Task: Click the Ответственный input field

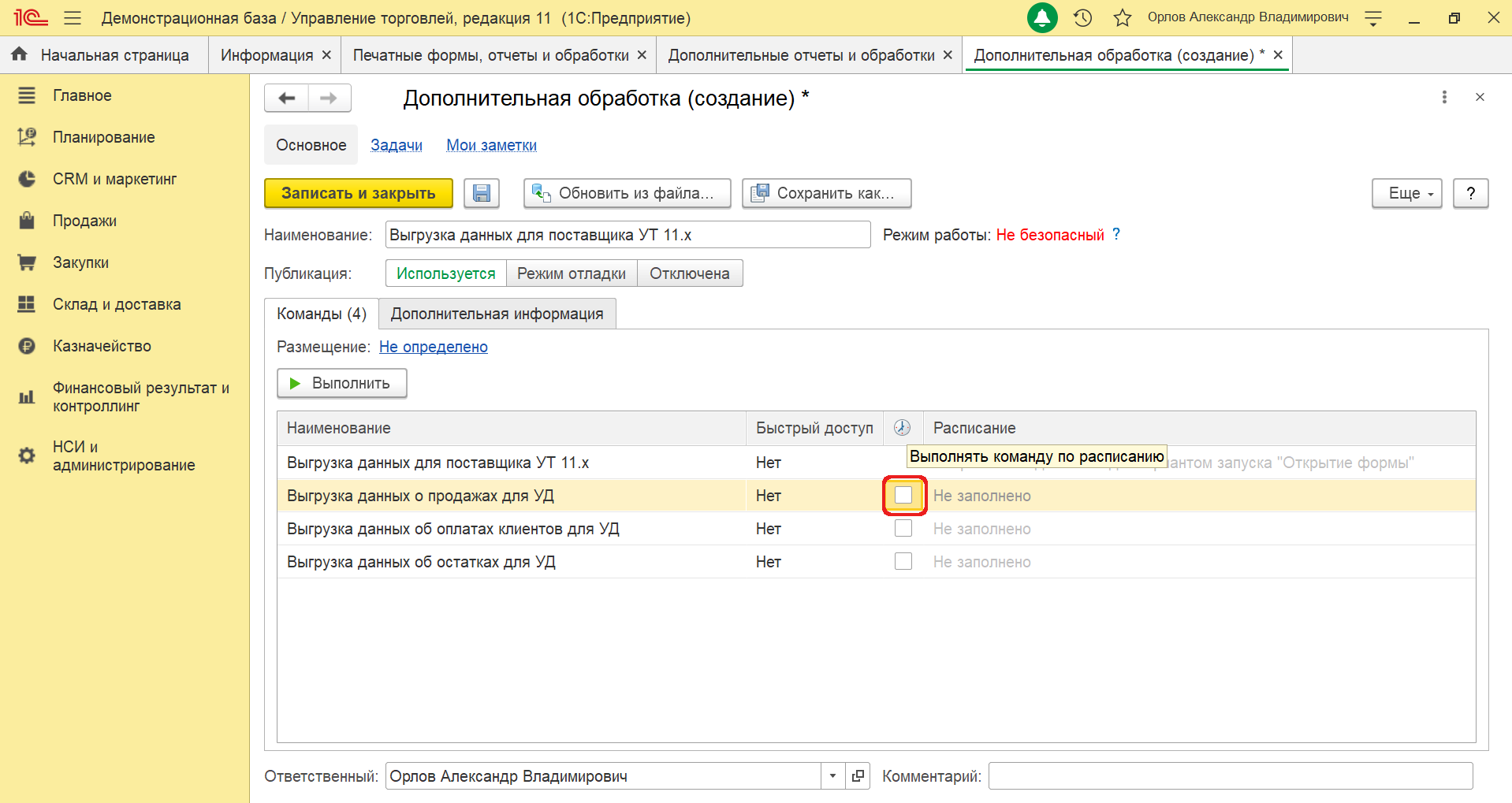Action: click(604, 776)
